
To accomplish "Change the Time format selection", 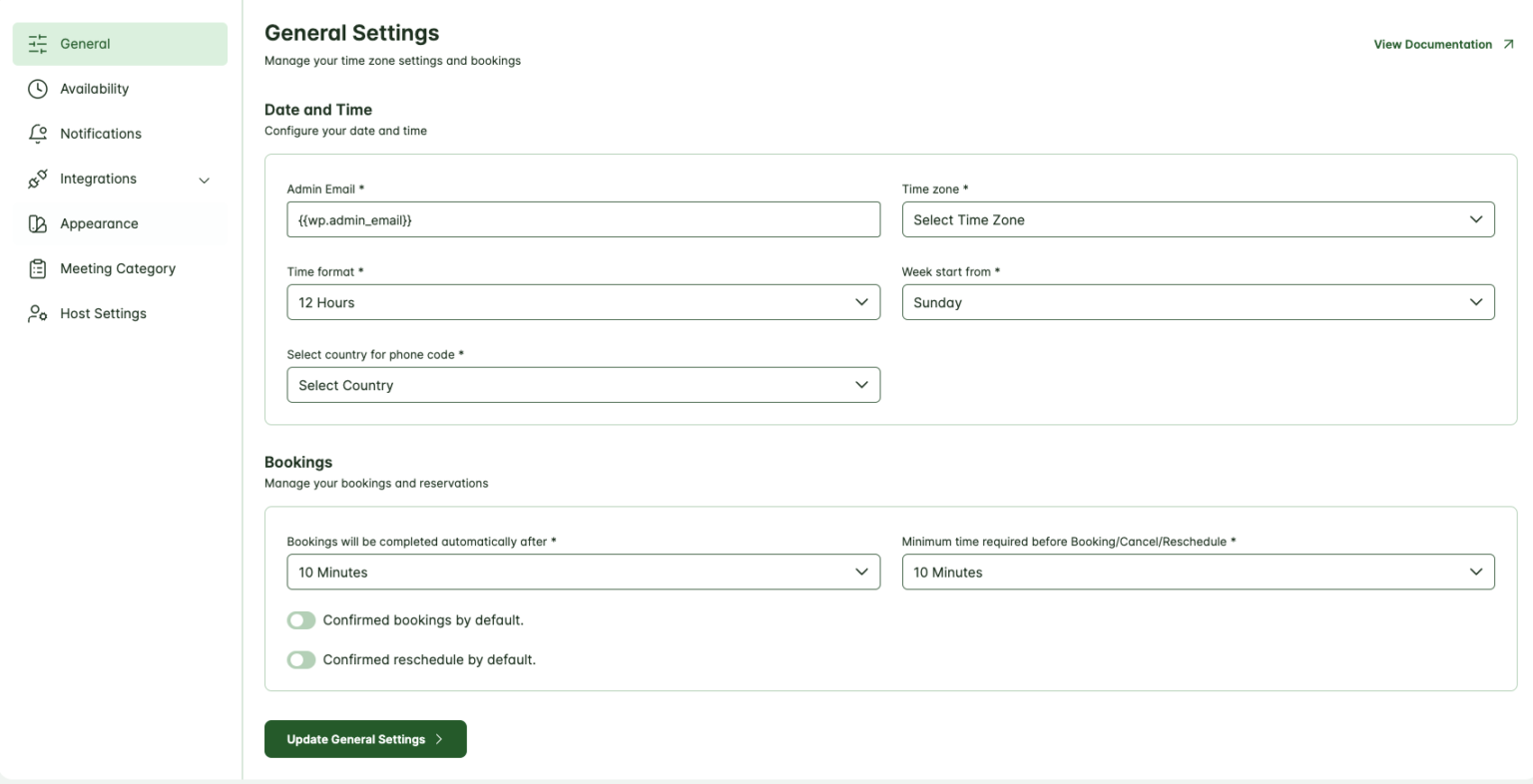I will click(x=583, y=301).
